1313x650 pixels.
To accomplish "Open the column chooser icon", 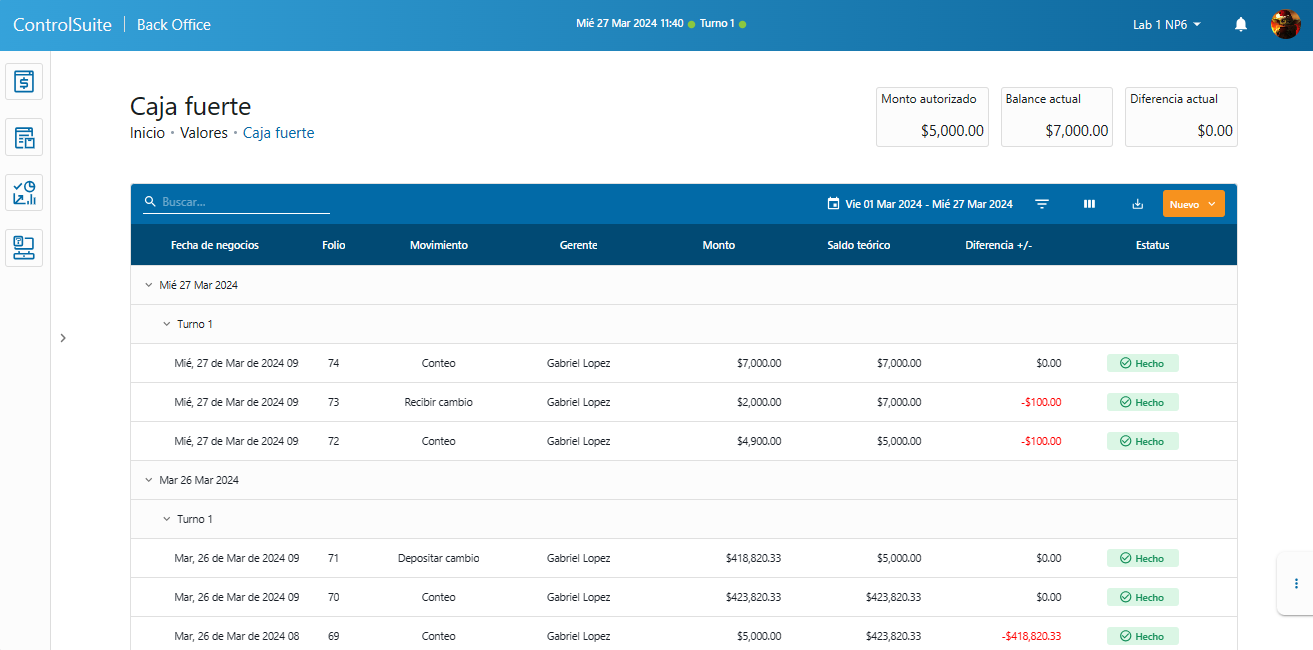I will coord(1089,204).
